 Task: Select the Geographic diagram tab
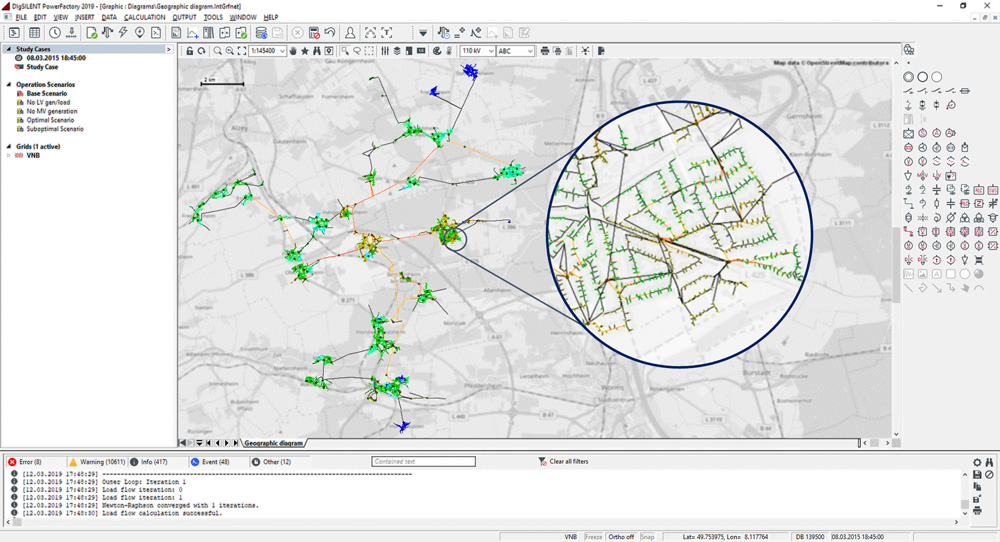pyautogui.click(x=274, y=443)
